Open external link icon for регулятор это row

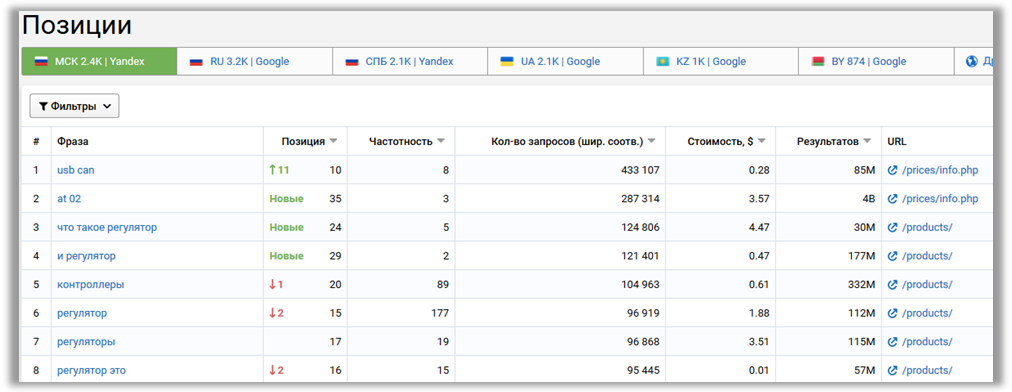(x=893, y=370)
